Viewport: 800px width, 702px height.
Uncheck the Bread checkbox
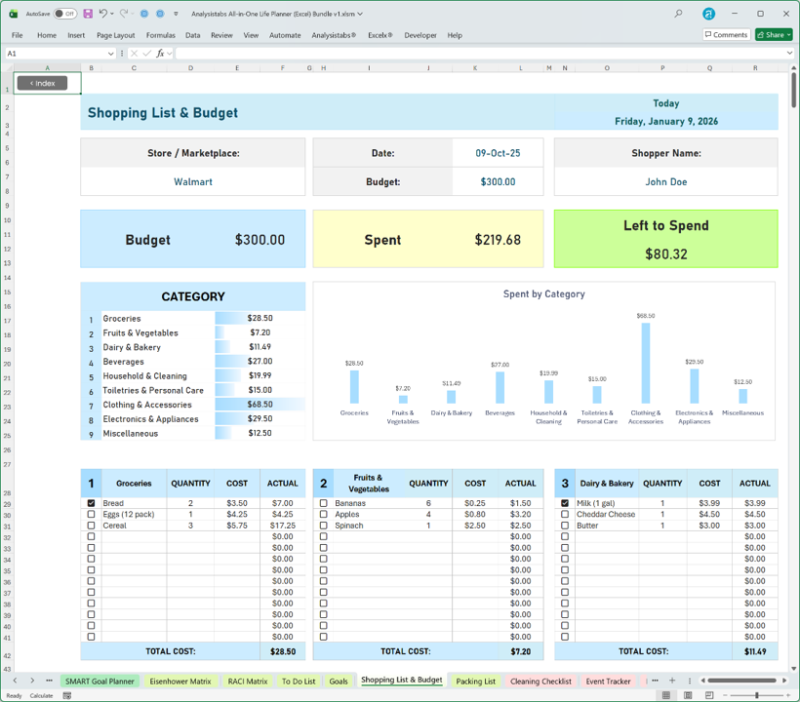(x=91, y=503)
